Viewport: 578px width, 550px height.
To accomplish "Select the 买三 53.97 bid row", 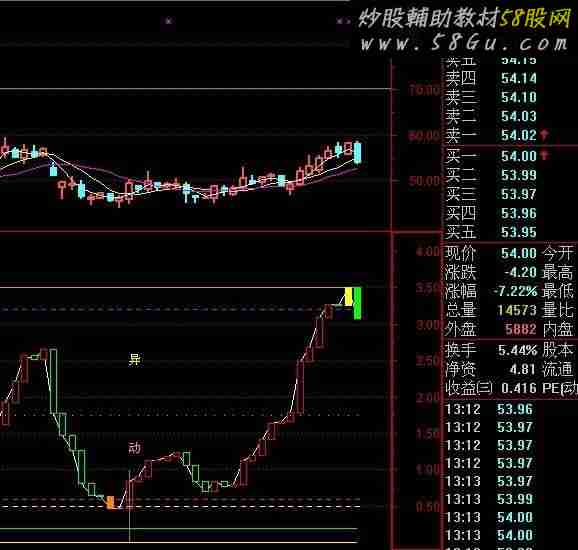I will coord(492,194).
